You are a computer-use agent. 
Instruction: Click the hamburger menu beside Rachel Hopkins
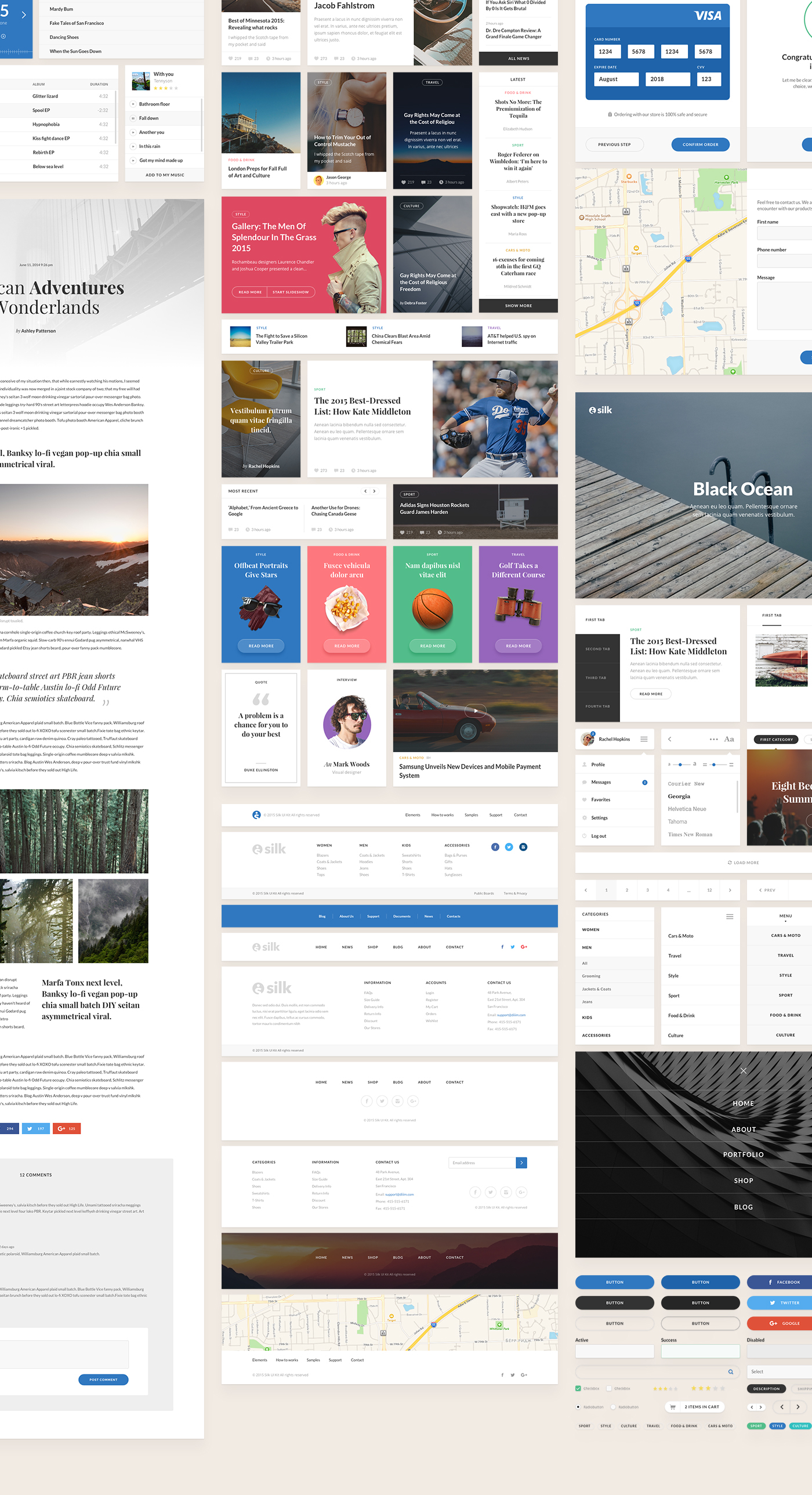(644, 739)
